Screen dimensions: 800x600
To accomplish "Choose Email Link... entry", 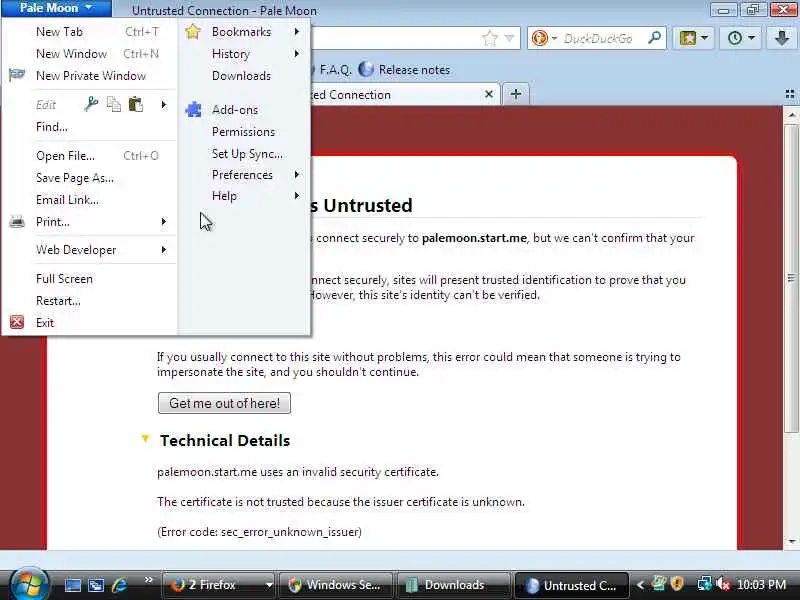I will [67, 199].
